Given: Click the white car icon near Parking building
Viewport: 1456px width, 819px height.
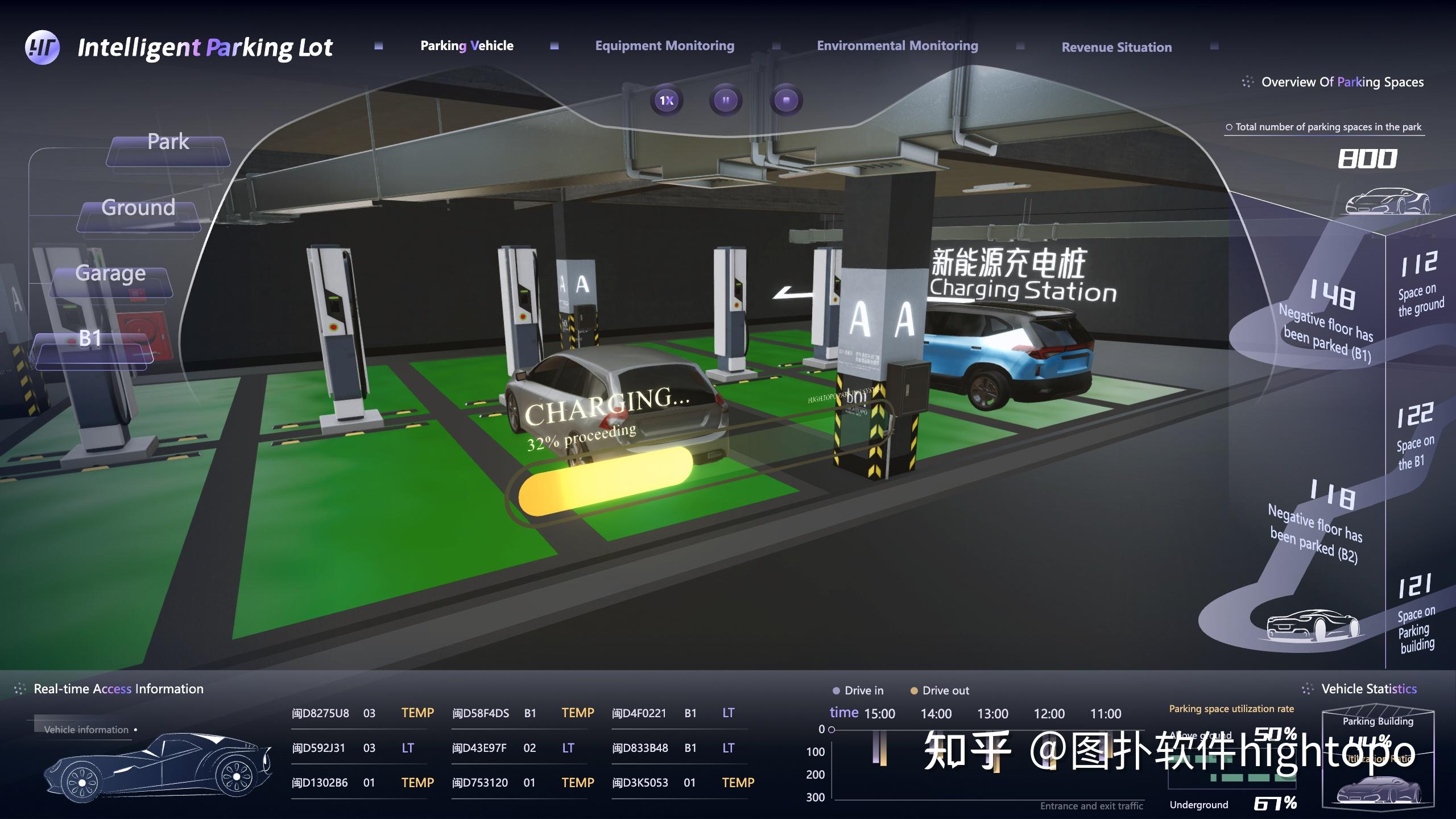Looking at the screenshot, I should tap(1313, 626).
